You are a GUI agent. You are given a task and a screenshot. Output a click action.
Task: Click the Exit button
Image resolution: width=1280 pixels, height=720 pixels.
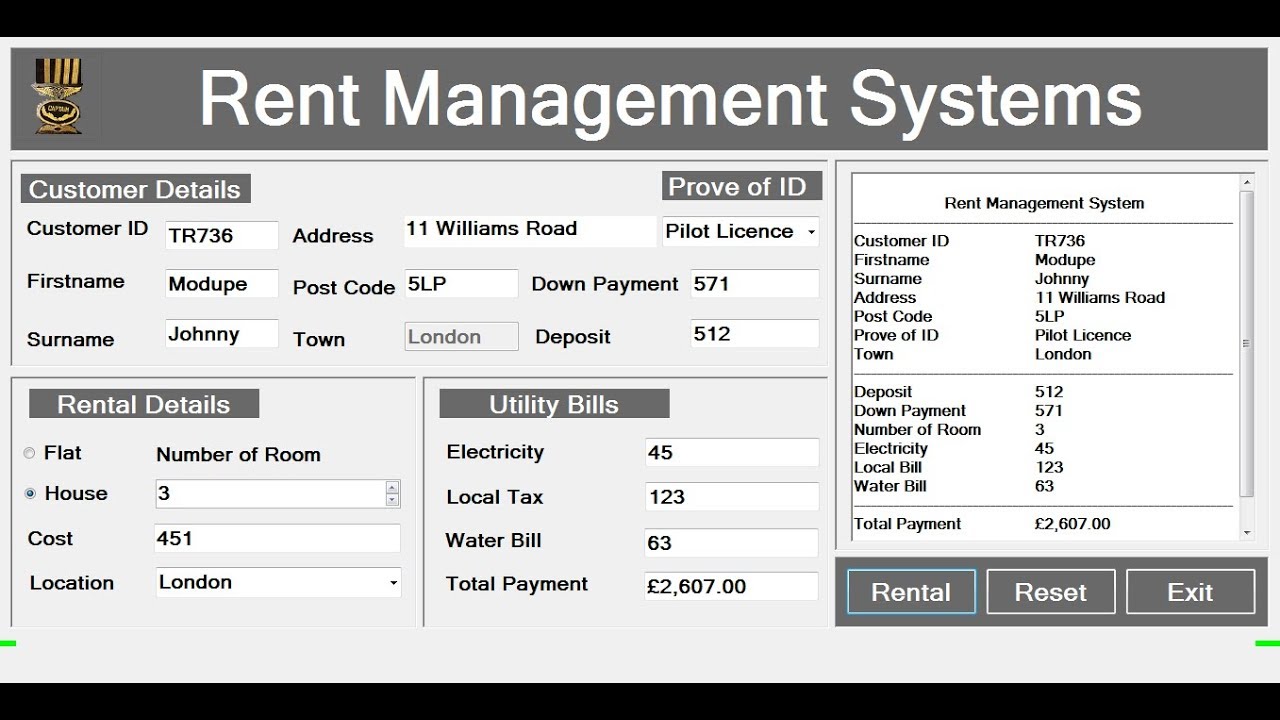[1190, 592]
